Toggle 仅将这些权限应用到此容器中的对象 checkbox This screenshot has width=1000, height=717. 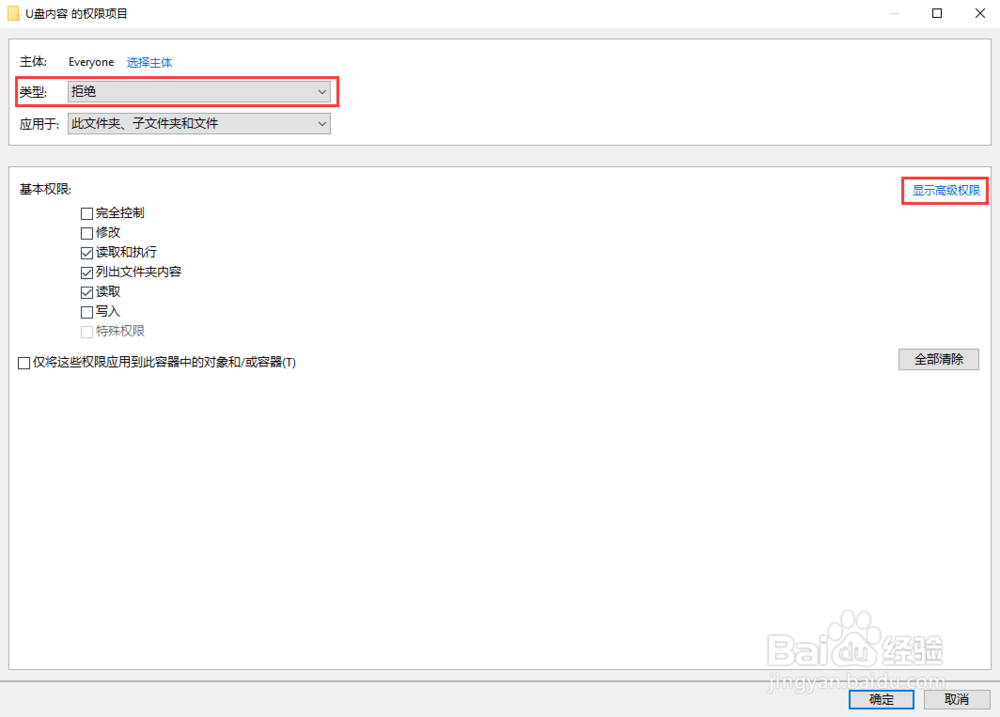tap(24, 363)
